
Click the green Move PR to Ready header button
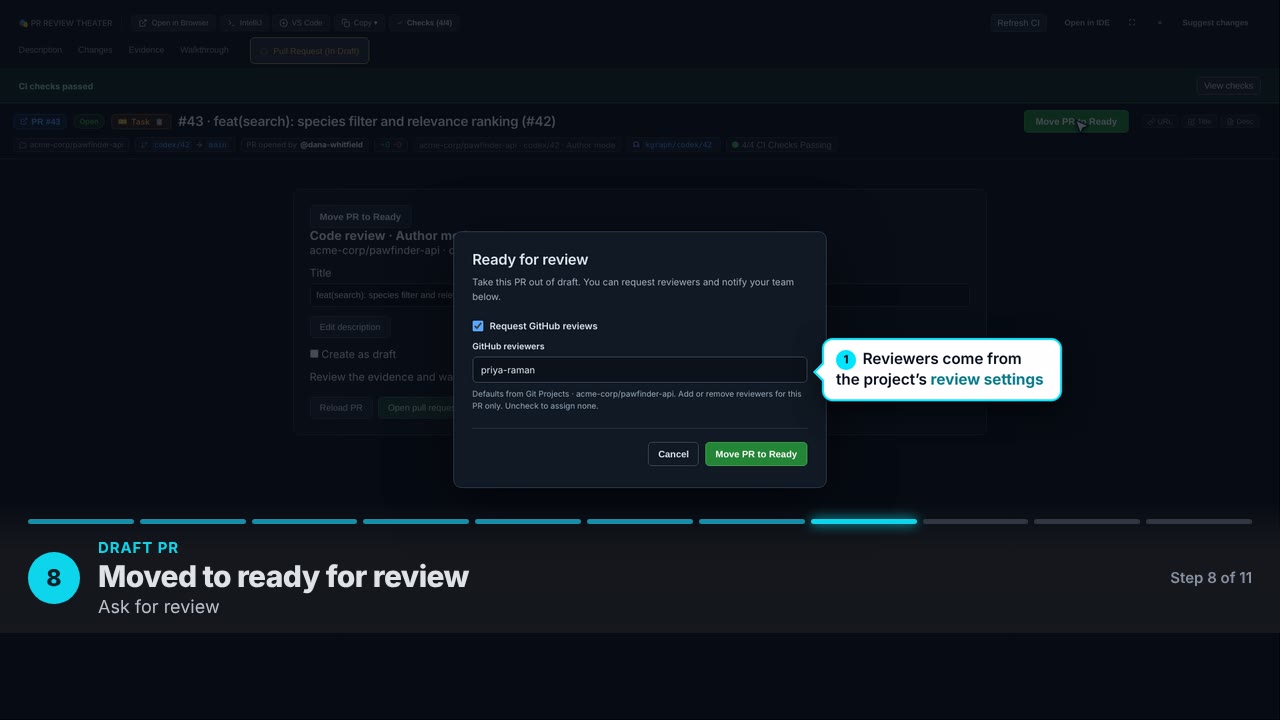point(1076,121)
